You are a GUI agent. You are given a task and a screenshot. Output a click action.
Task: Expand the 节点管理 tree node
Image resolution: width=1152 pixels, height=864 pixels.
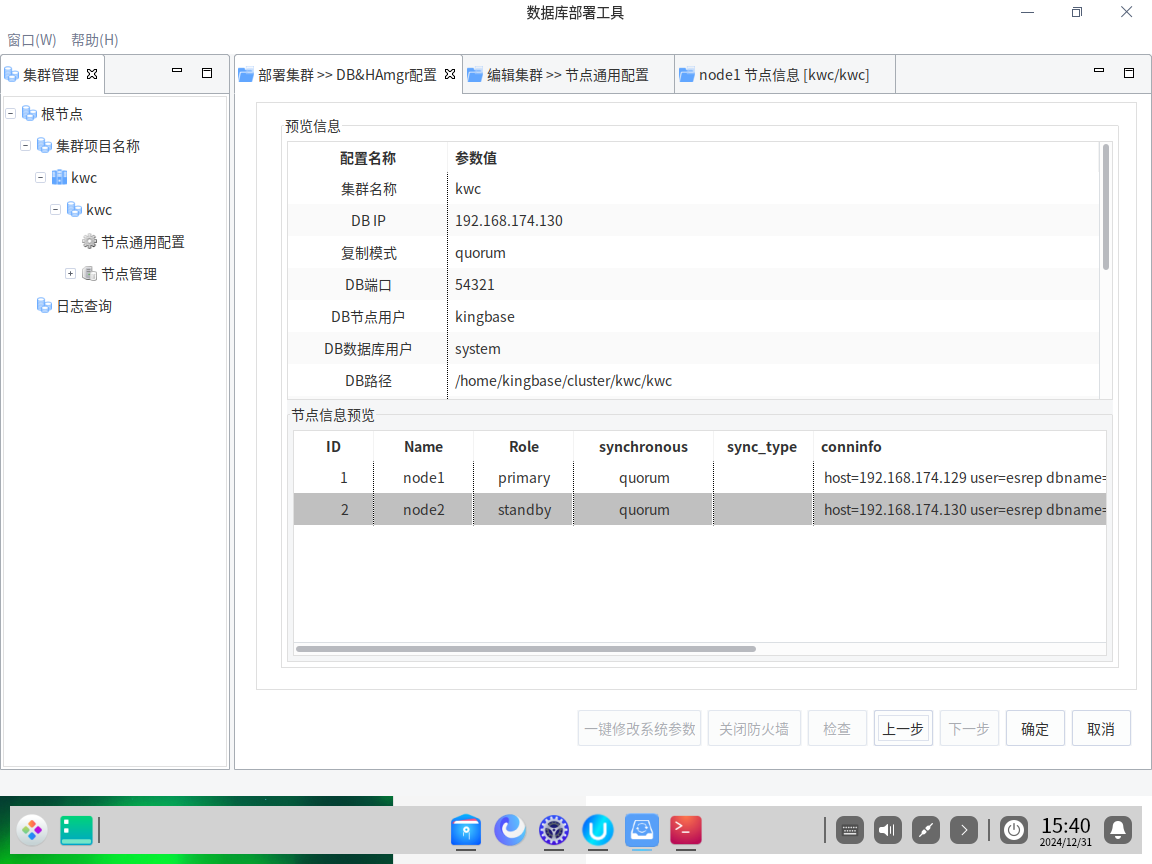pos(71,274)
